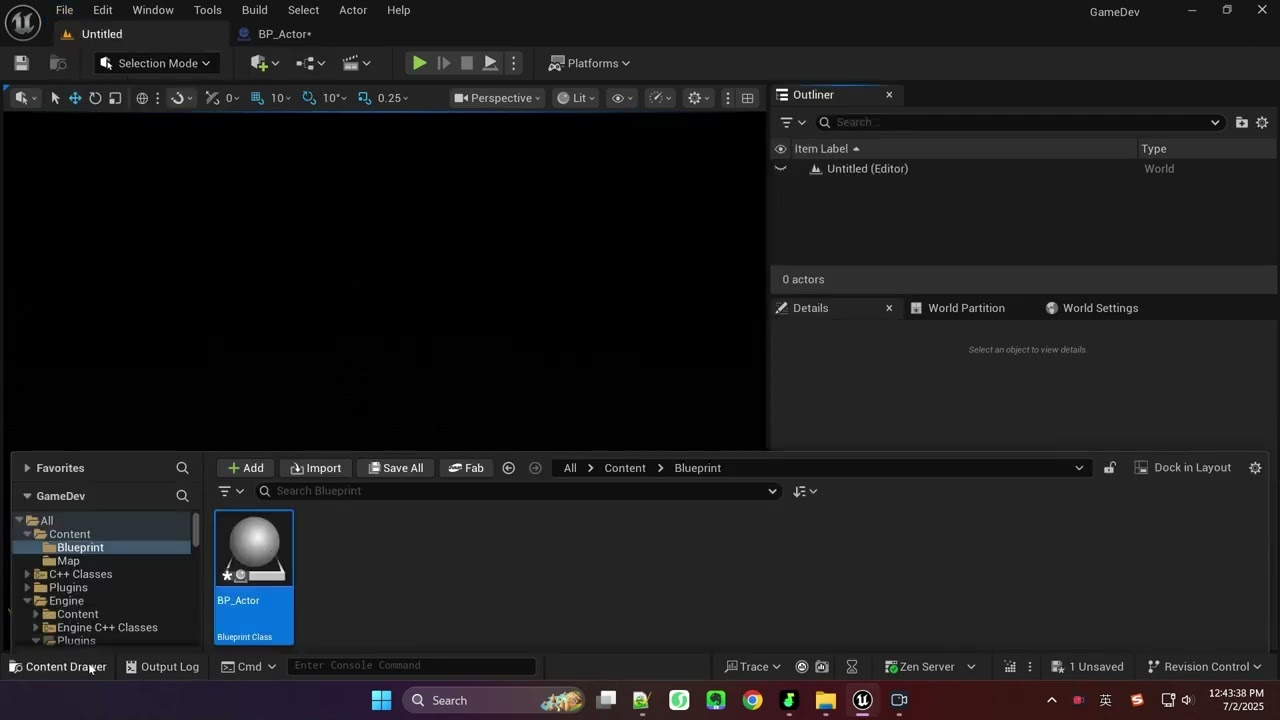
Task: Click the Stop play session button
Action: (x=466, y=63)
